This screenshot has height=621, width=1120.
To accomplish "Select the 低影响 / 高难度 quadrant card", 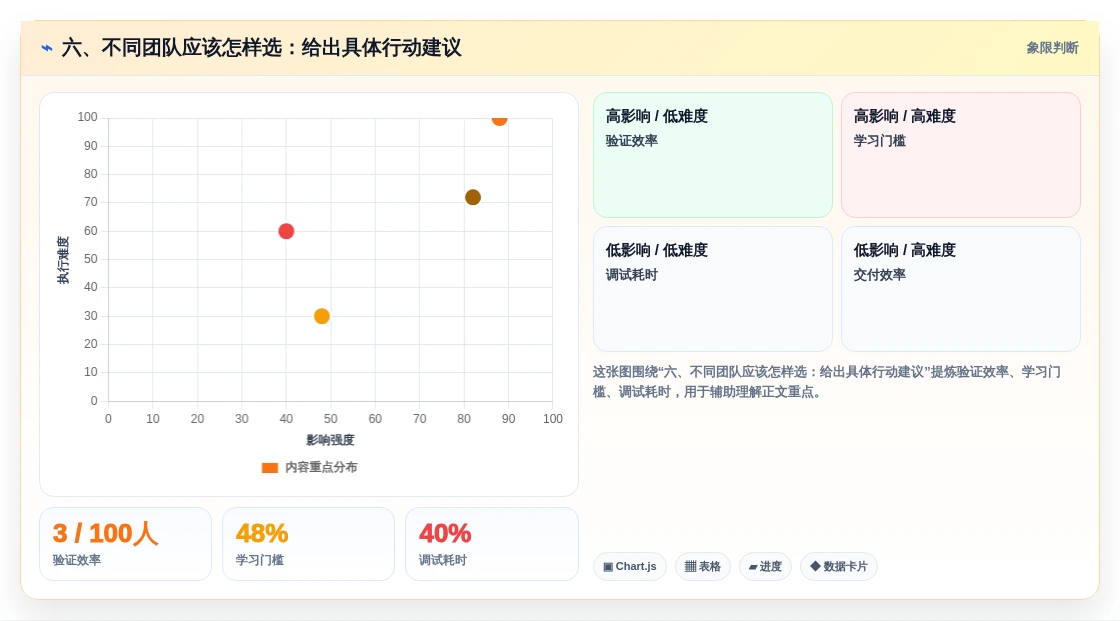I will (961, 289).
